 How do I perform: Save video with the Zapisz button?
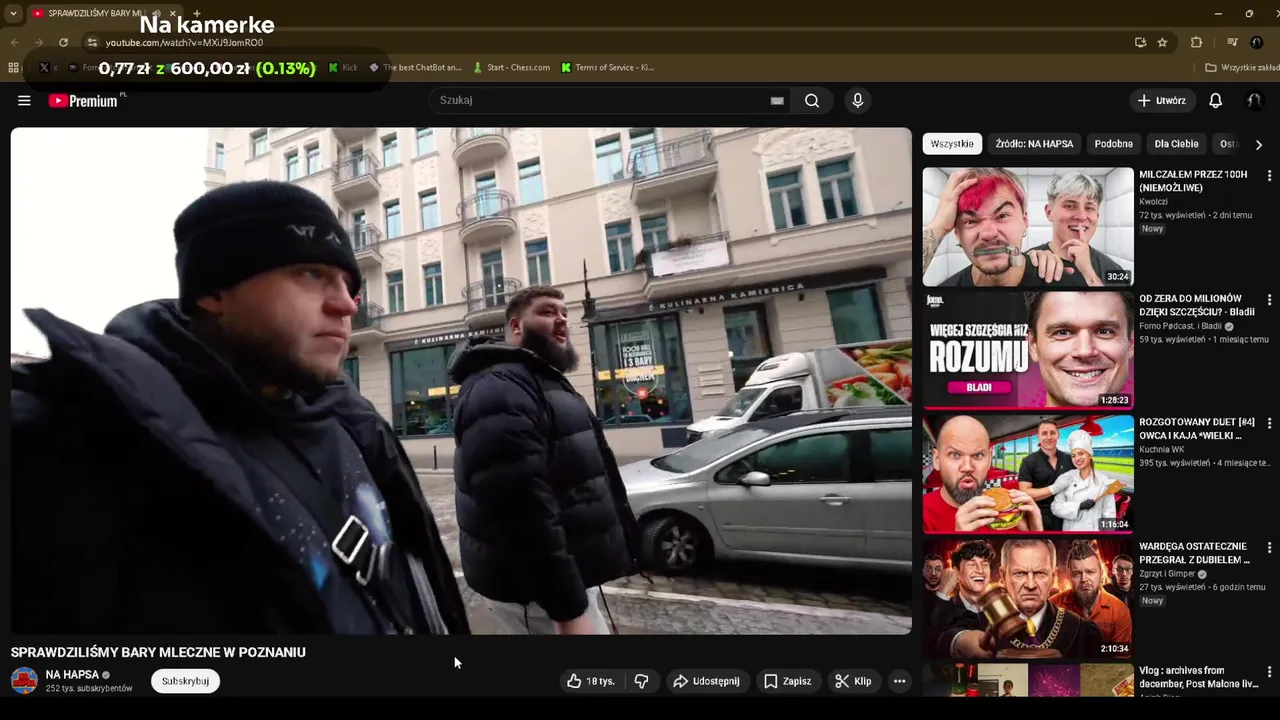pos(787,681)
